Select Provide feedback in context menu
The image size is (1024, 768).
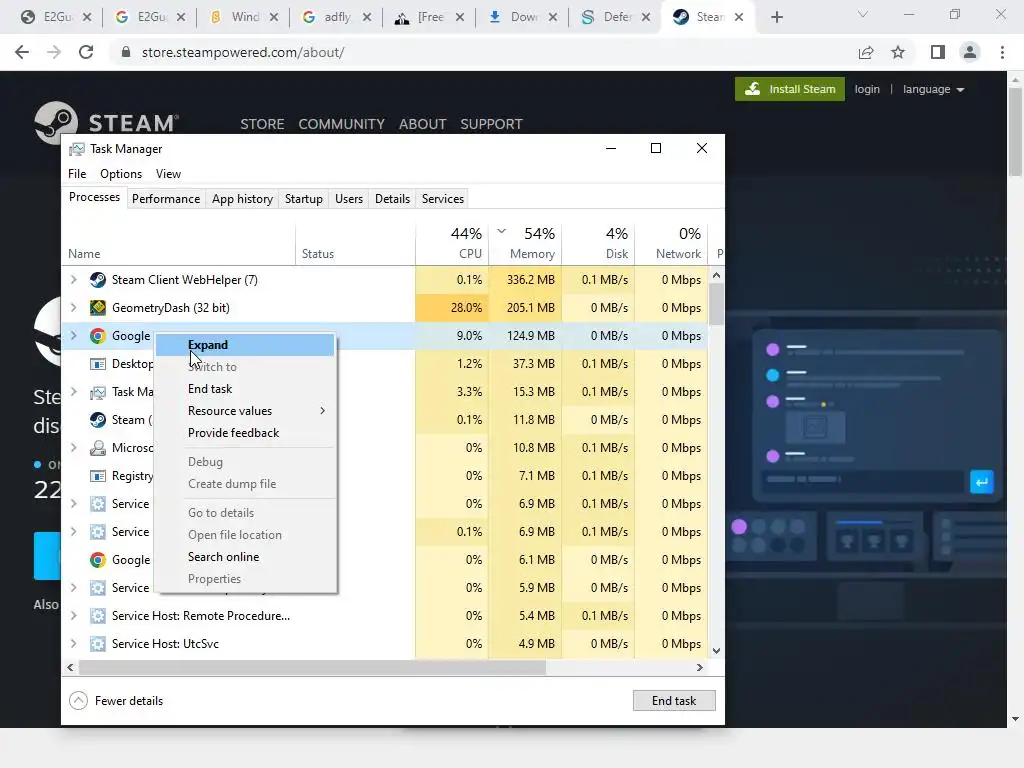[245, 433]
